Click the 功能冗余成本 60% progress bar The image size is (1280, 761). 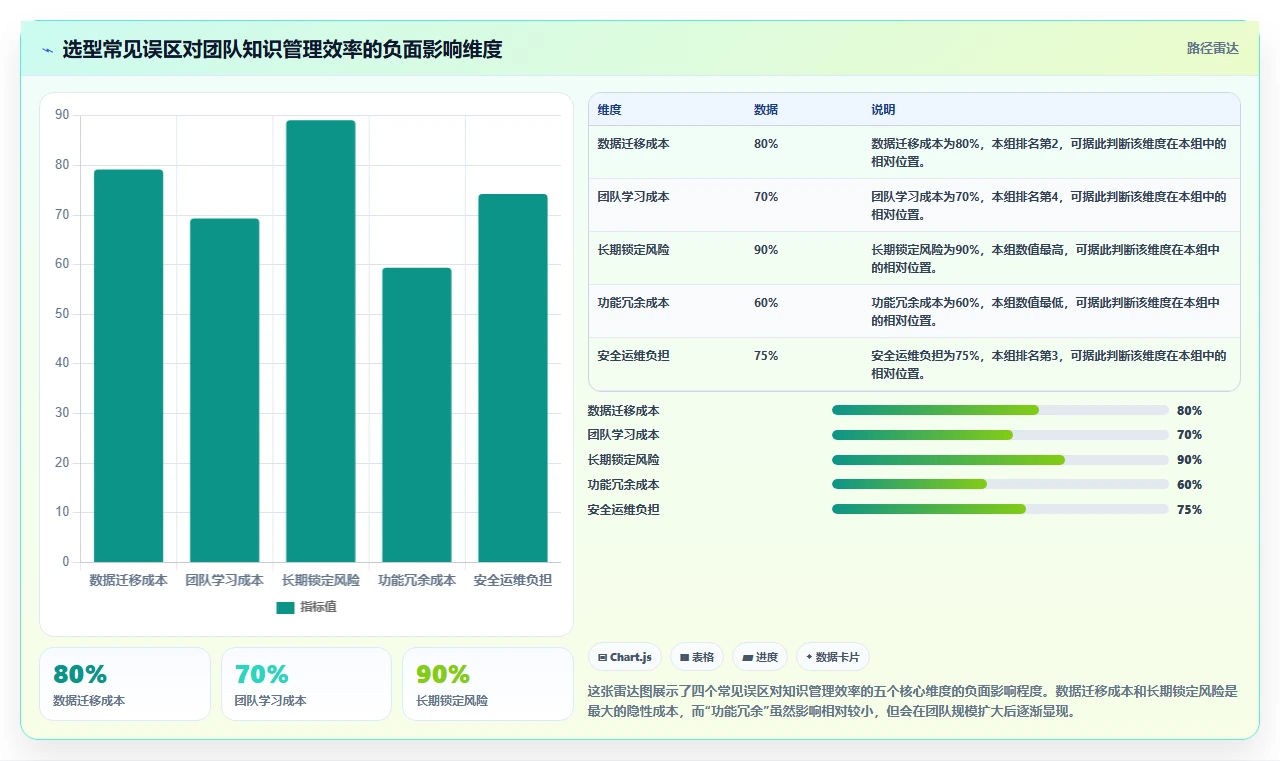[1000, 485]
